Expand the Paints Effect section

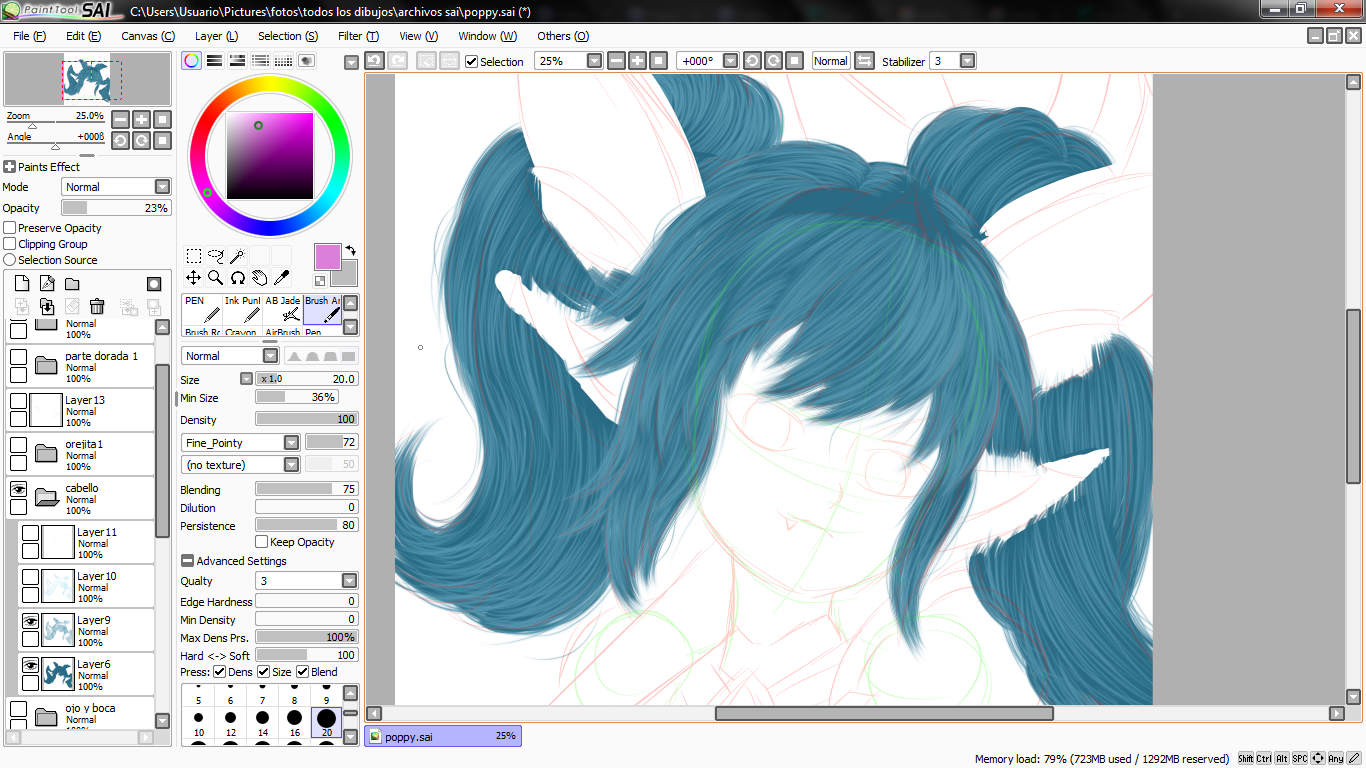(10, 167)
